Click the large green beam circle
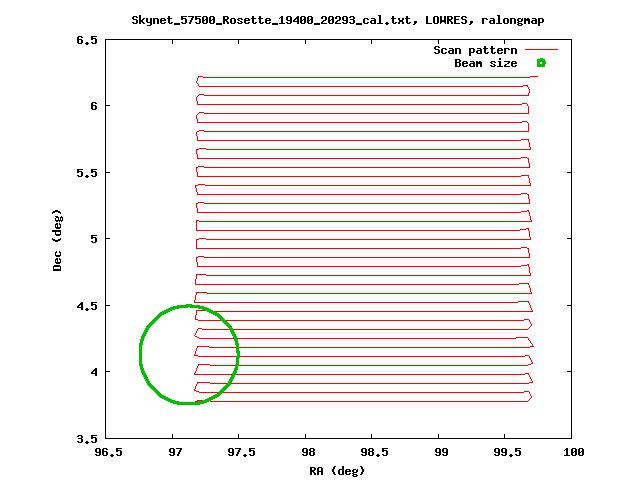Viewport: 640px width, 480px height. (x=189, y=354)
